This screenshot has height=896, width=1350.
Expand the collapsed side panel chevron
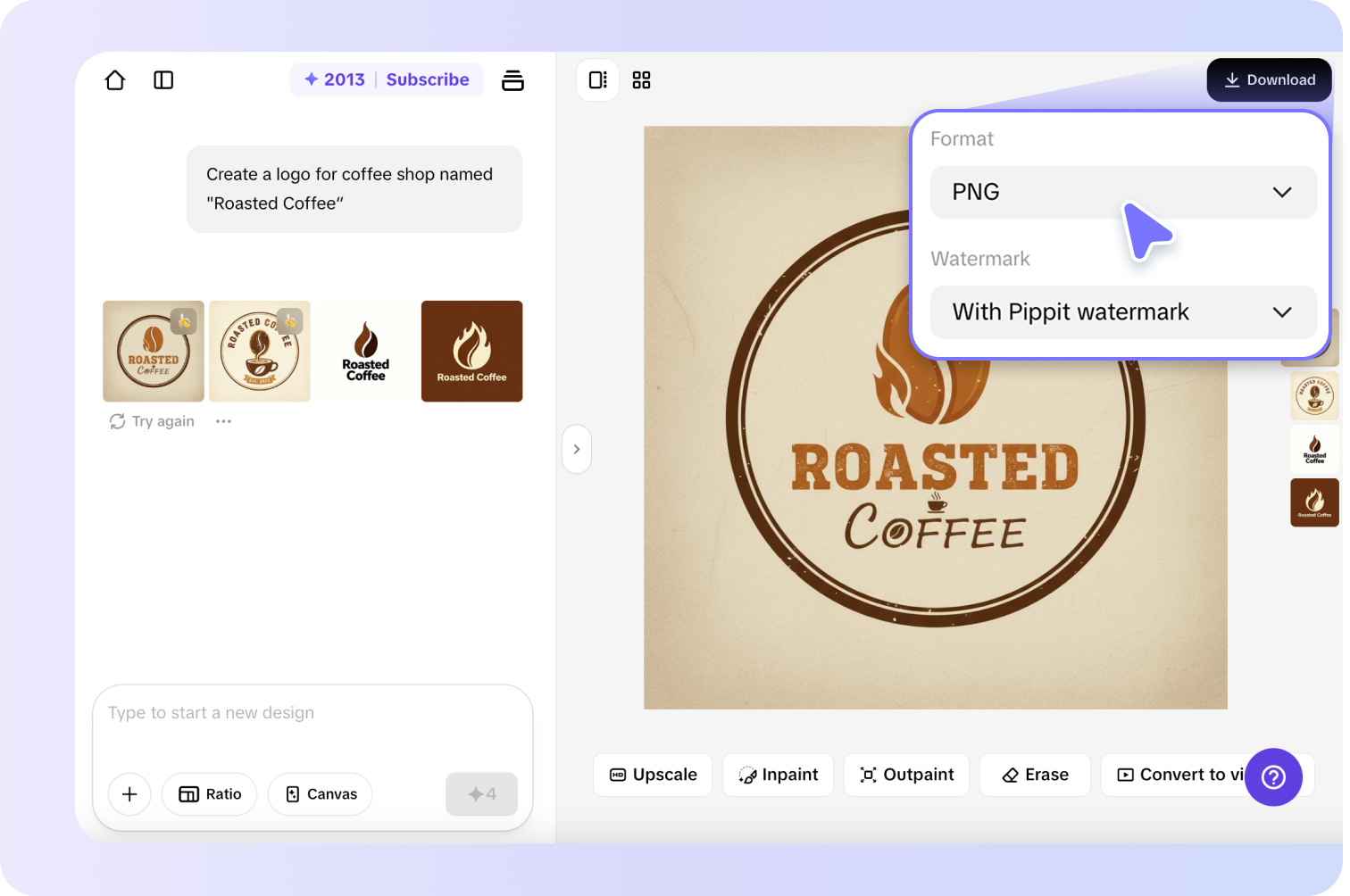(576, 449)
